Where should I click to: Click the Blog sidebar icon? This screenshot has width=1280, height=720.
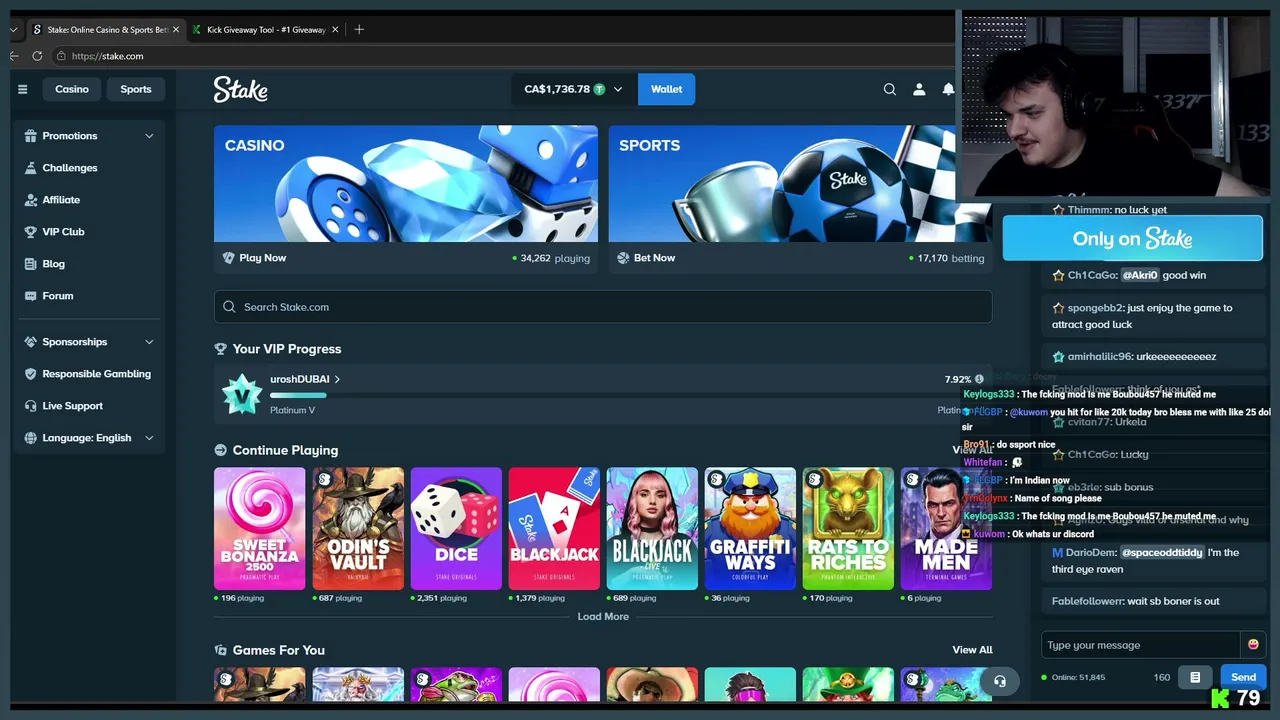(30, 264)
